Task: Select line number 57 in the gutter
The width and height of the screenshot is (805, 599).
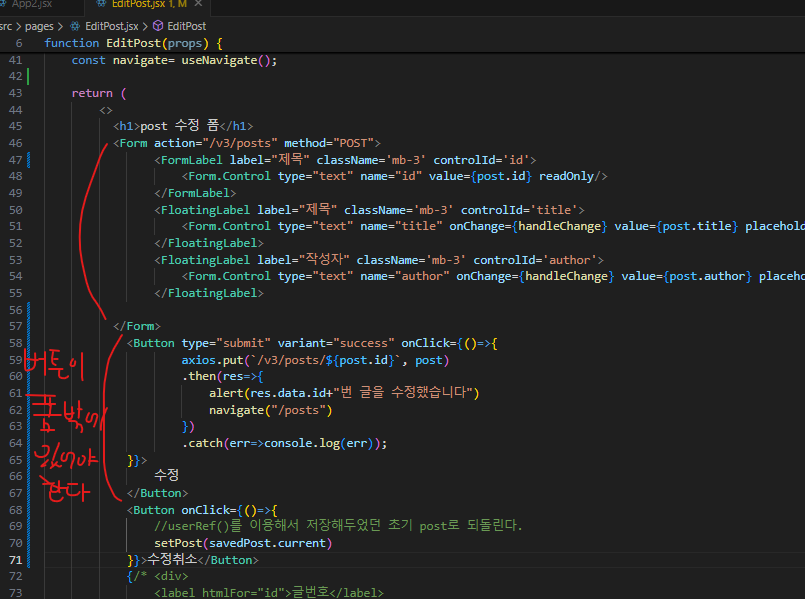Action: [15, 326]
